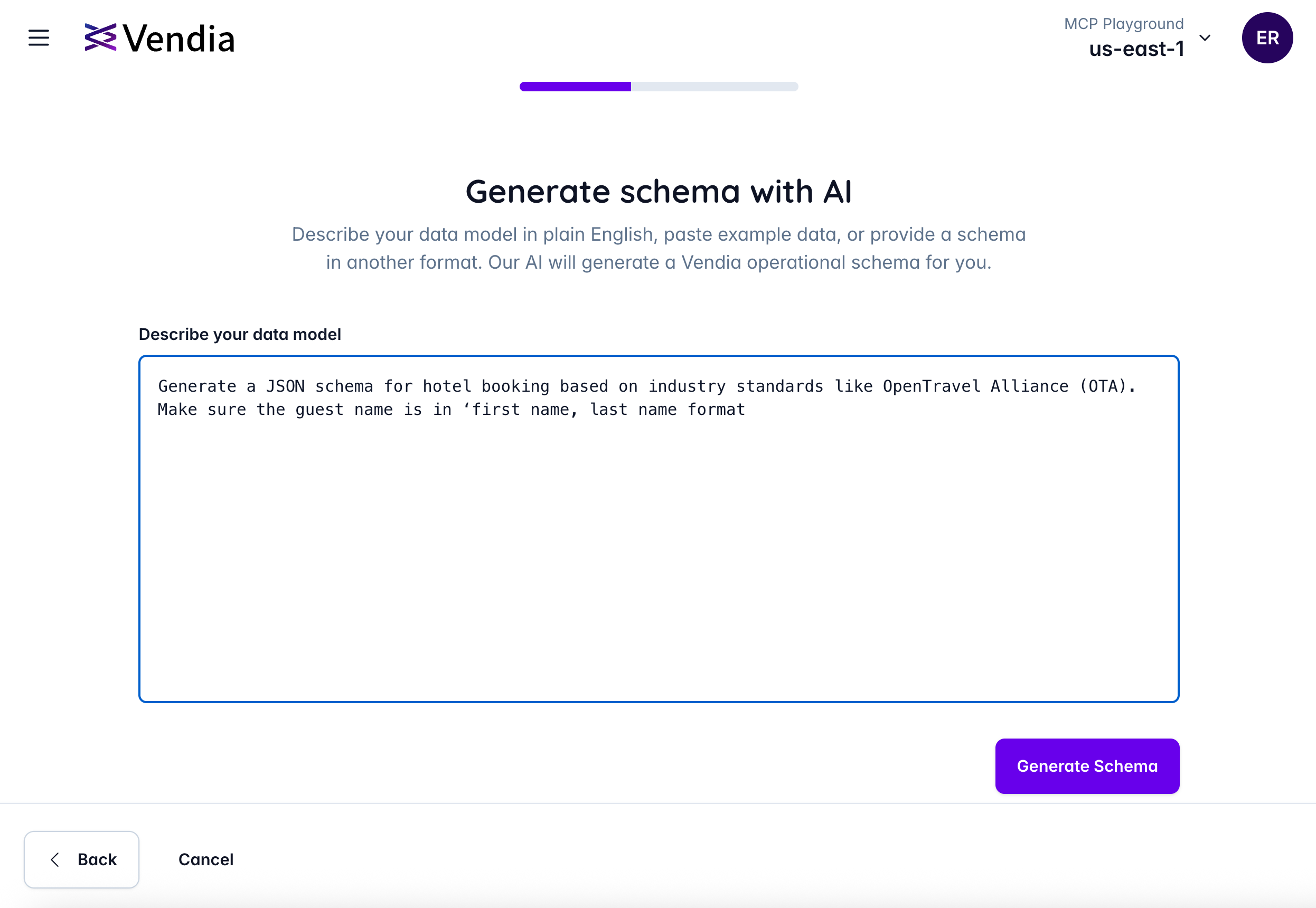The height and width of the screenshot is (908, 1316).
Task: Click the description paragraph under heading
Action: pyautogui.click(x=659, y=248)
